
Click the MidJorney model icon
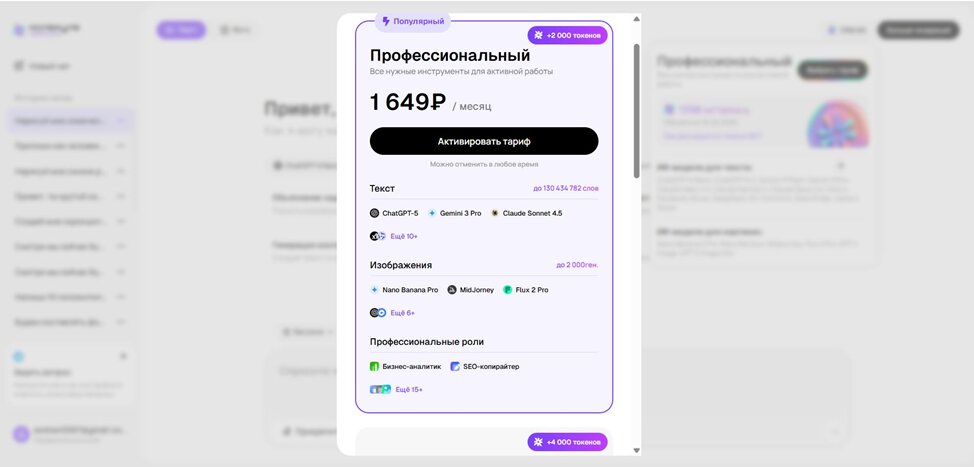[452, 290]
